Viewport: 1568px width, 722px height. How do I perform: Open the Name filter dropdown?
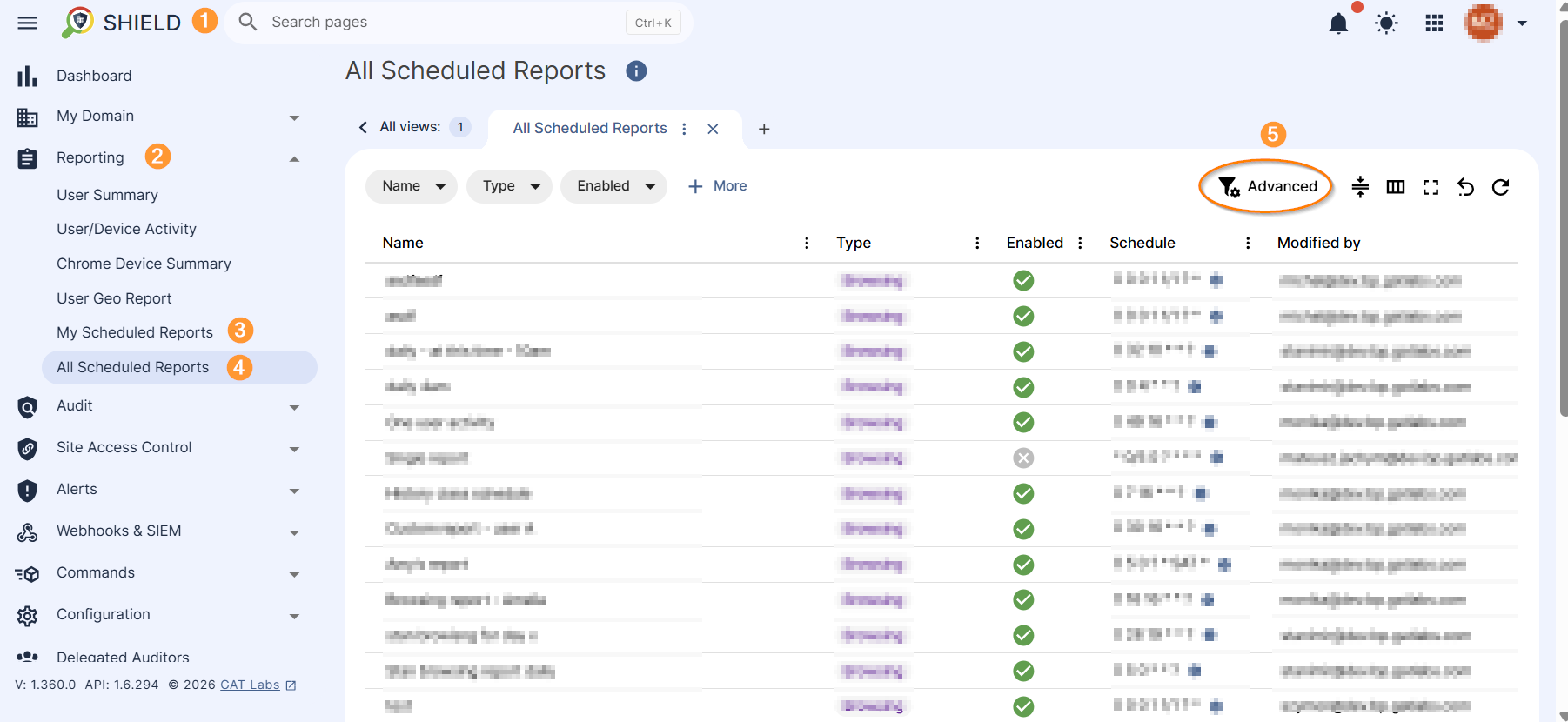[x=412, y=186]
